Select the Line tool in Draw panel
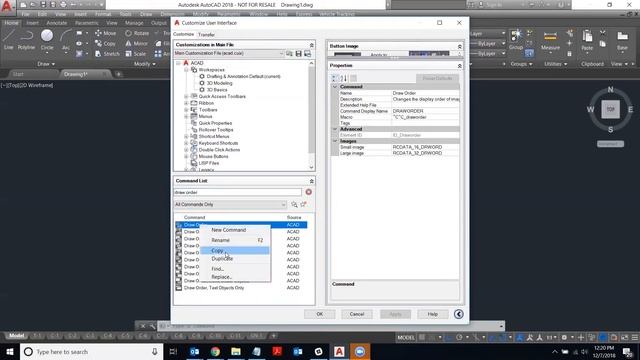Screen dimensions: 640x360 pyautogui.click(x=9, y=40)
